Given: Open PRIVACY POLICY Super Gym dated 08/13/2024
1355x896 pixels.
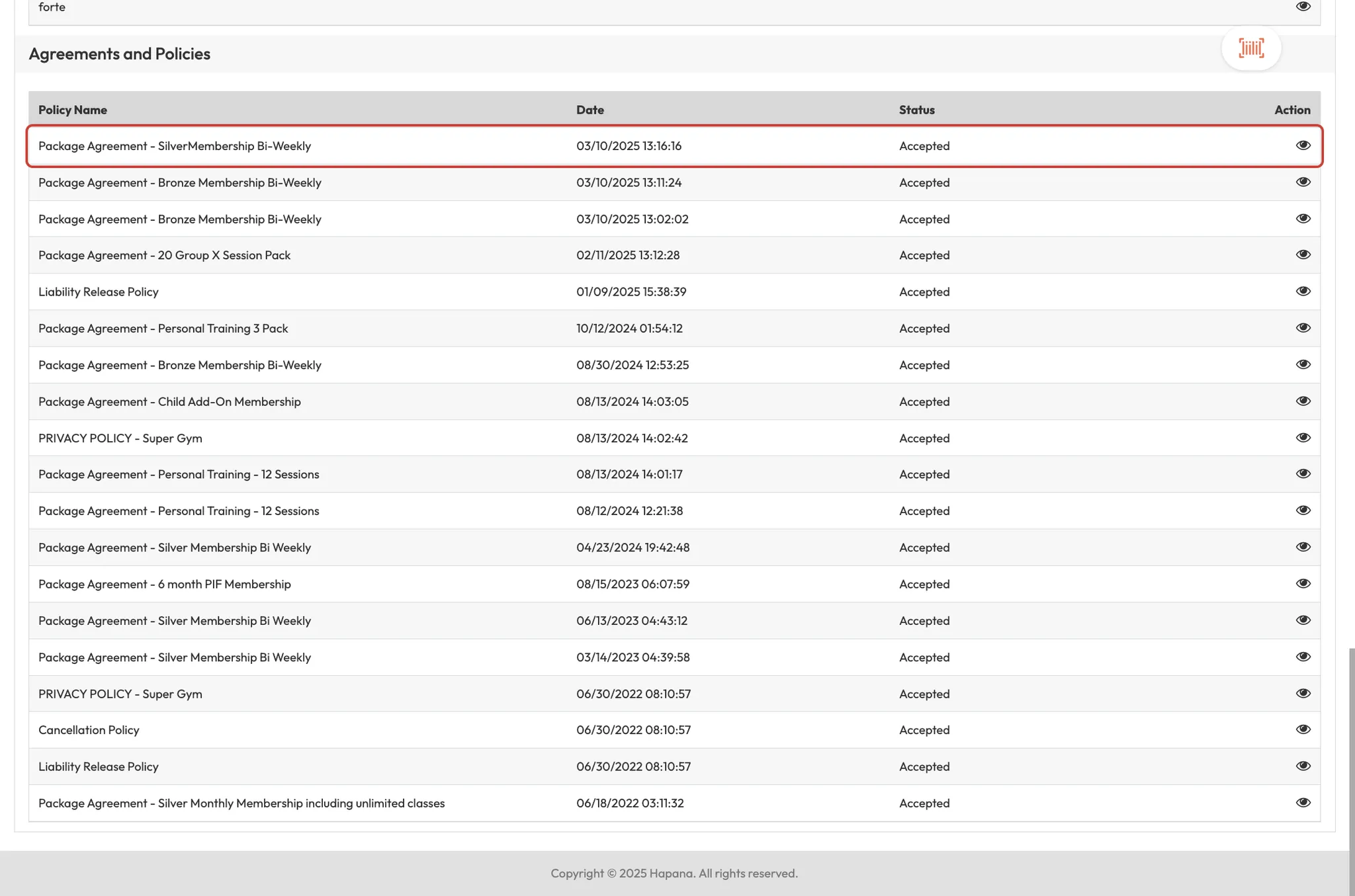Looking at the screenshot, I should click(x=1303, y=438).
